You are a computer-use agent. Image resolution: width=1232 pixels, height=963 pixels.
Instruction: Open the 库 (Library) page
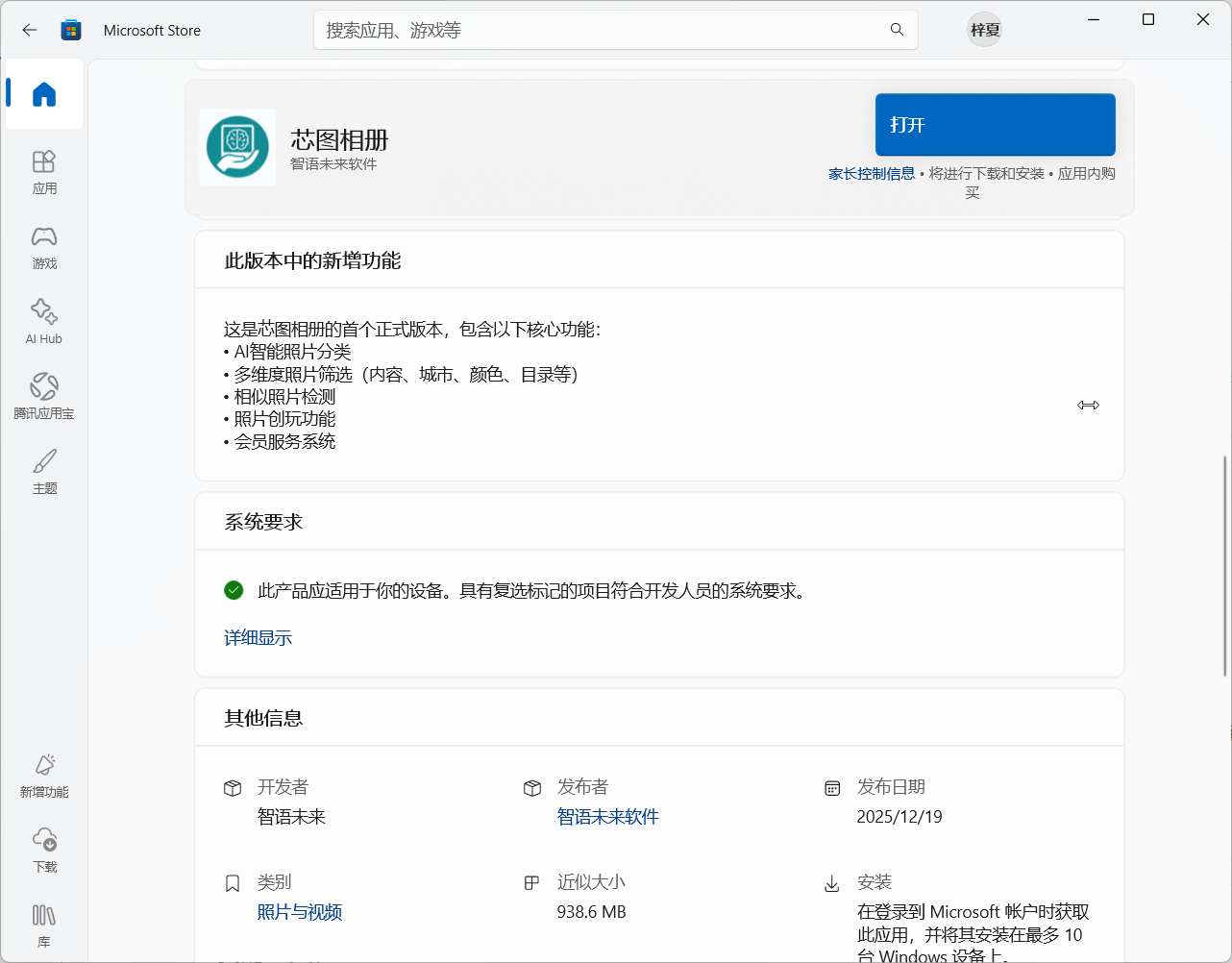pos(43,924)
